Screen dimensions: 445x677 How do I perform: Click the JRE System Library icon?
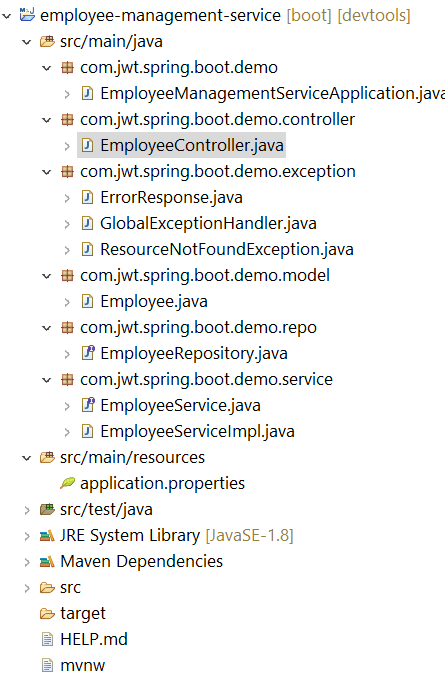[x=47, y=536]
